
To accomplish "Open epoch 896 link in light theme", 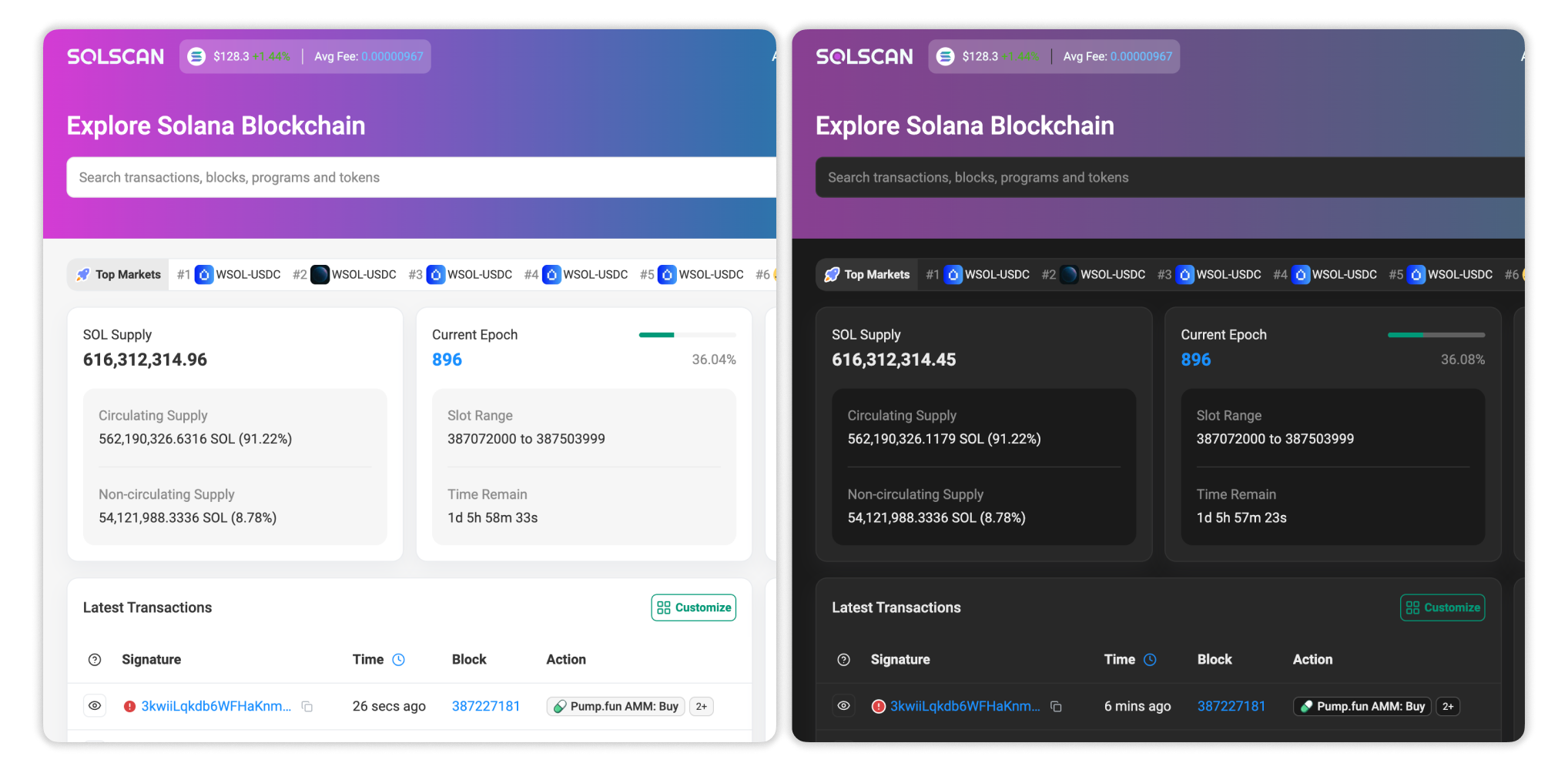I will [x=447, y=360].
